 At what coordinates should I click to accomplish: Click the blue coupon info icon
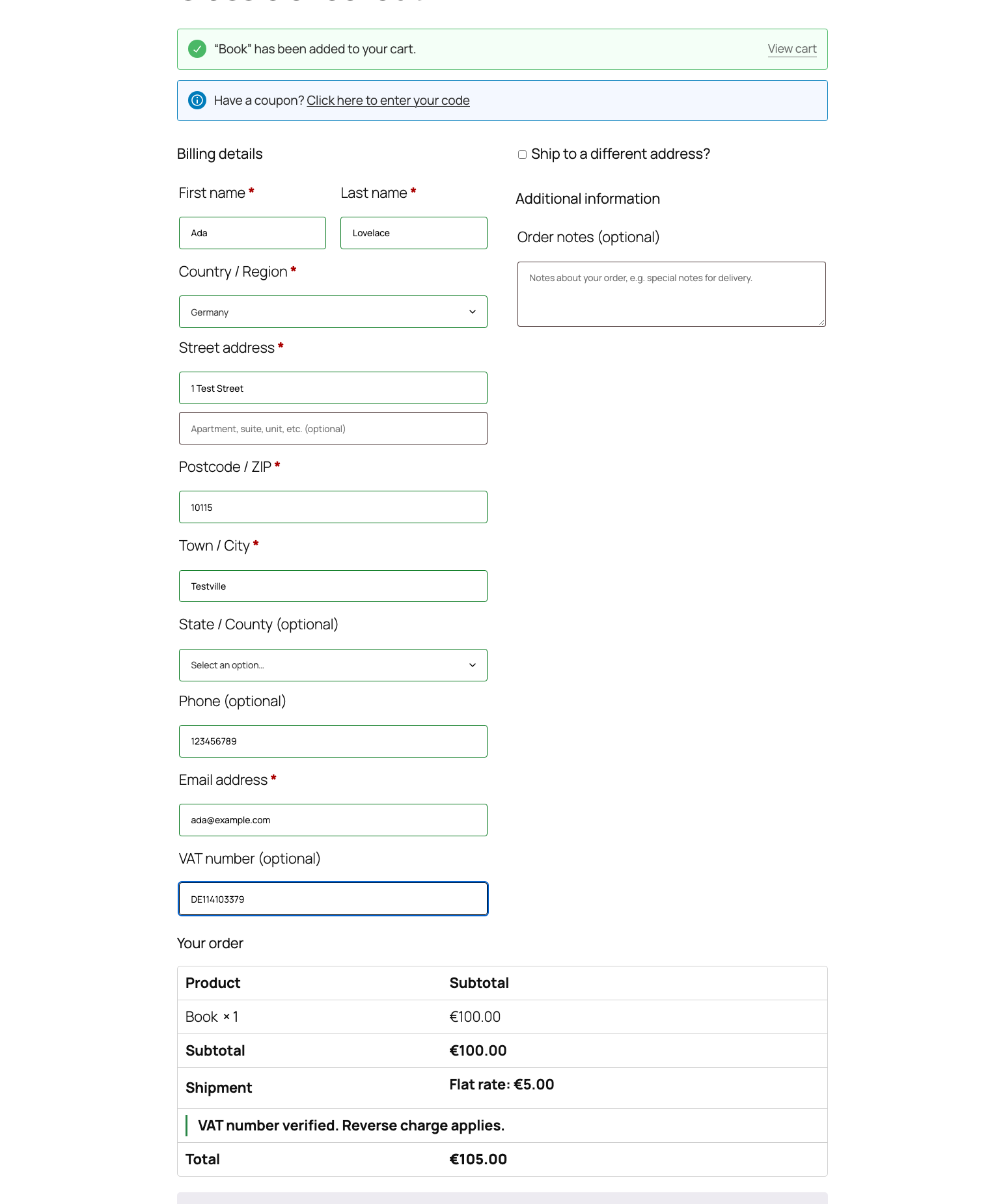(x=197, y=100)
